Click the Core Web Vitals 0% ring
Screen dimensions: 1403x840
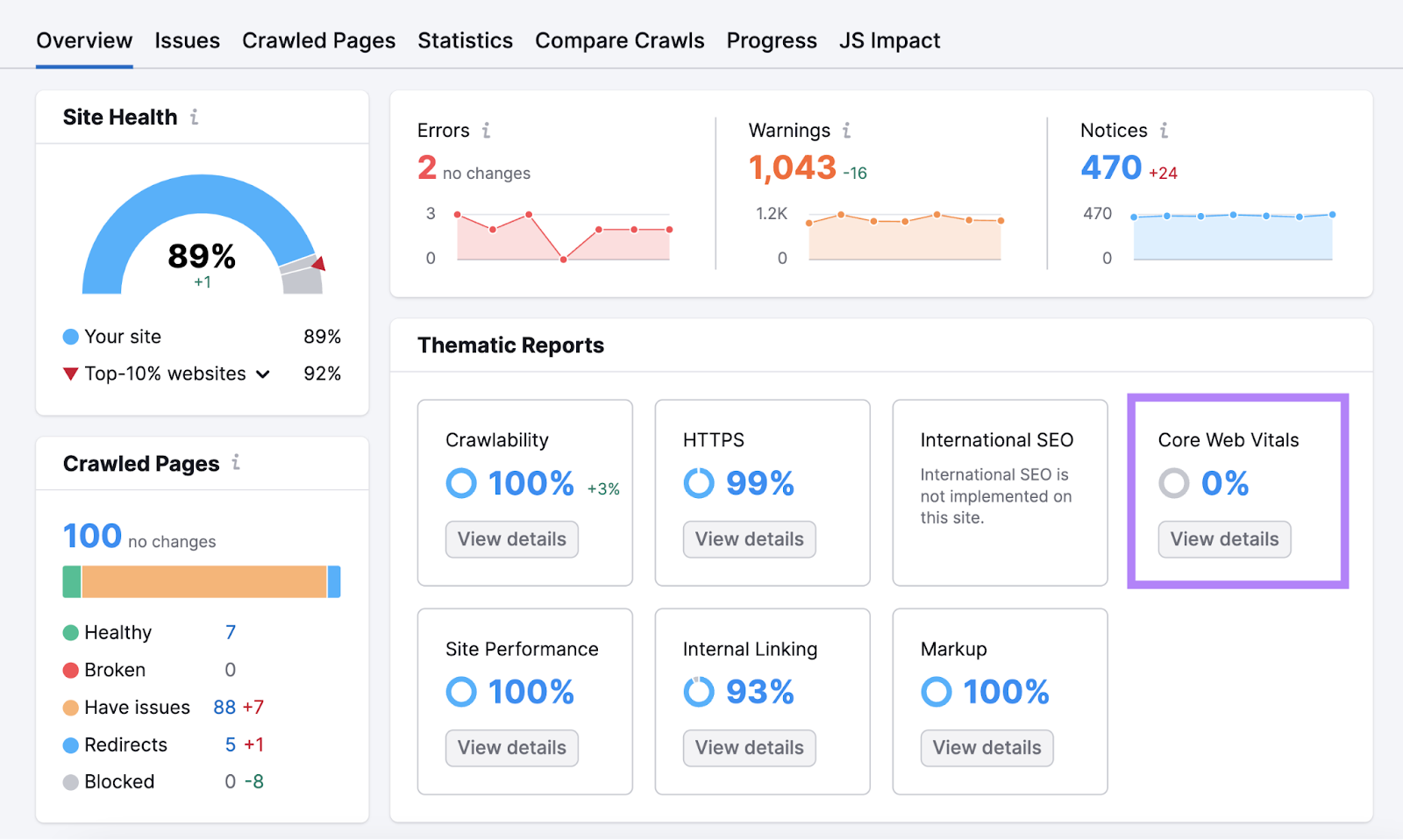pyautogui.click(x=1174, y=482)
